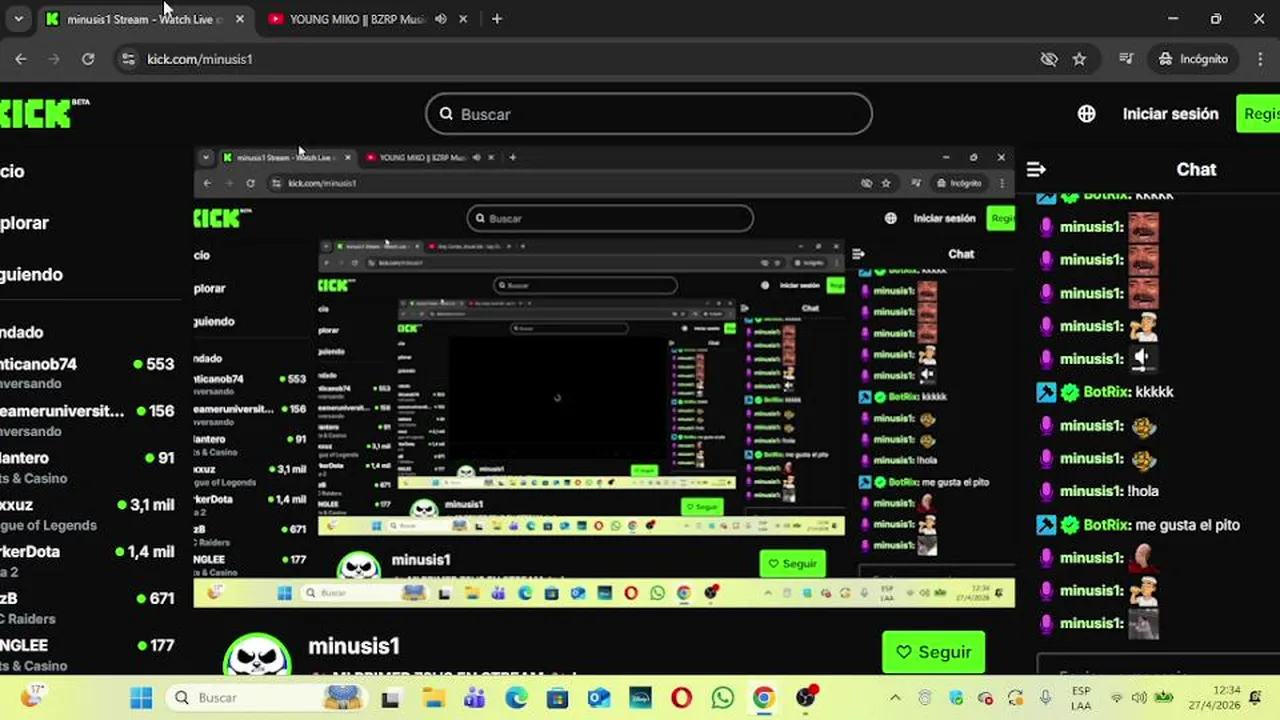Open the NGLEE channel with 177 viewers in outer sidebar
This screenshot has height=720, width=1280.
[88, 654]
